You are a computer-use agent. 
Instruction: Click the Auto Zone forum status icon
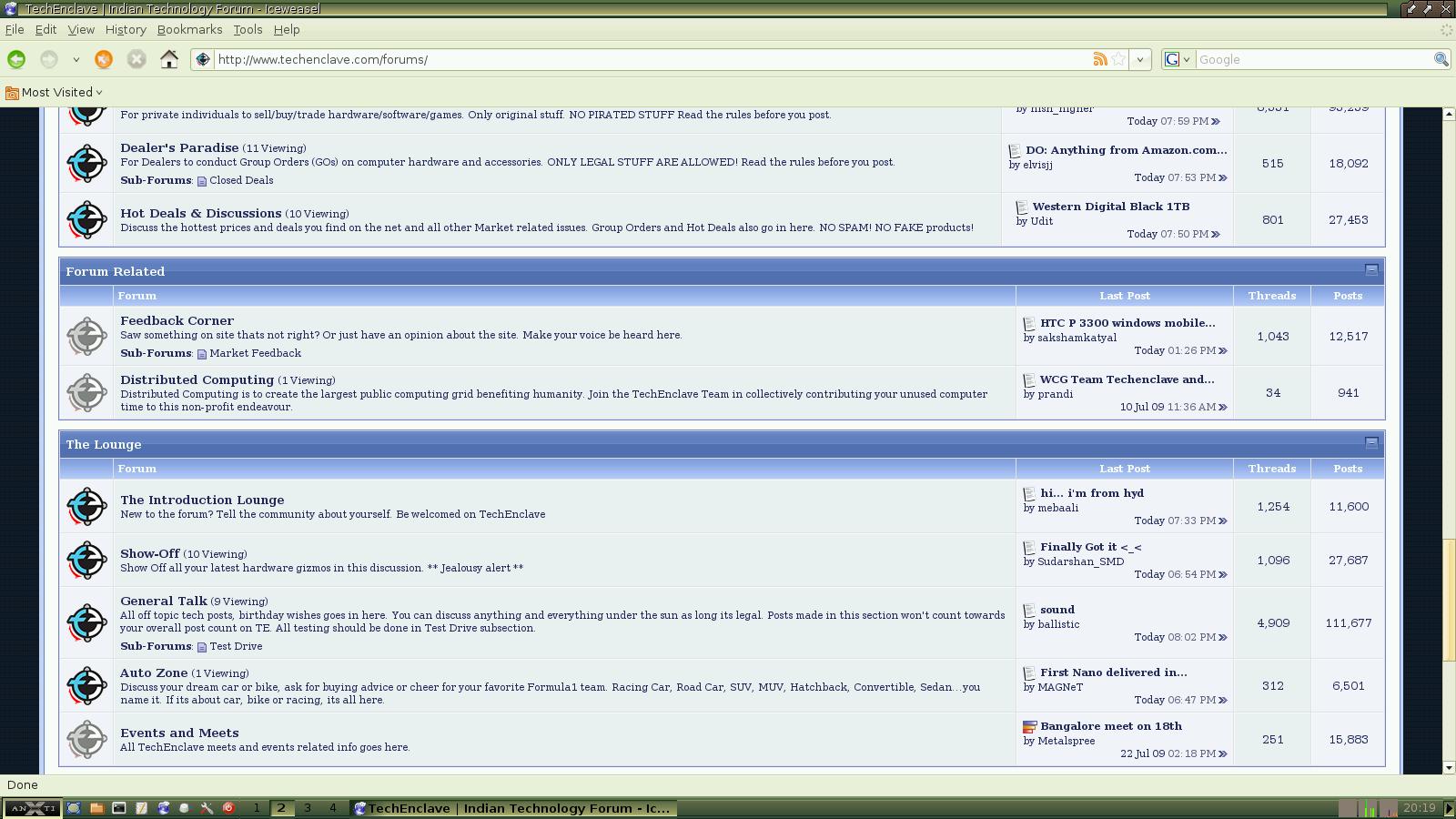pos(87,685)
